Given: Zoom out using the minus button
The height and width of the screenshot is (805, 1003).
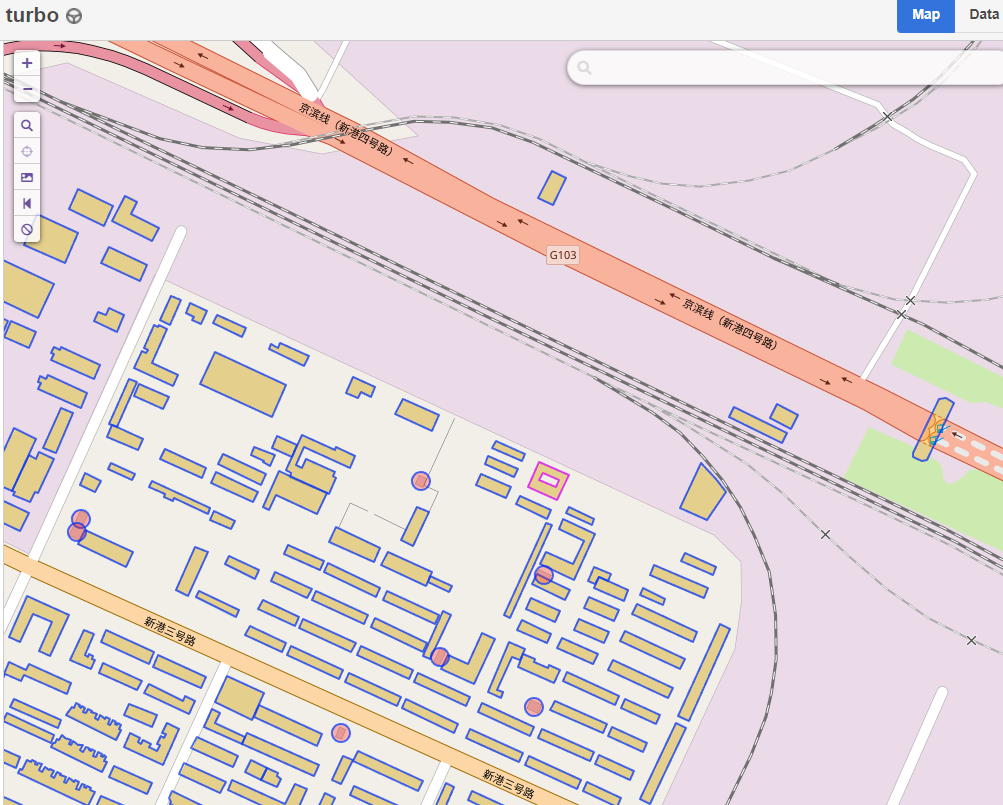Looking at the screenshot, I should click(x=27, y=89).
